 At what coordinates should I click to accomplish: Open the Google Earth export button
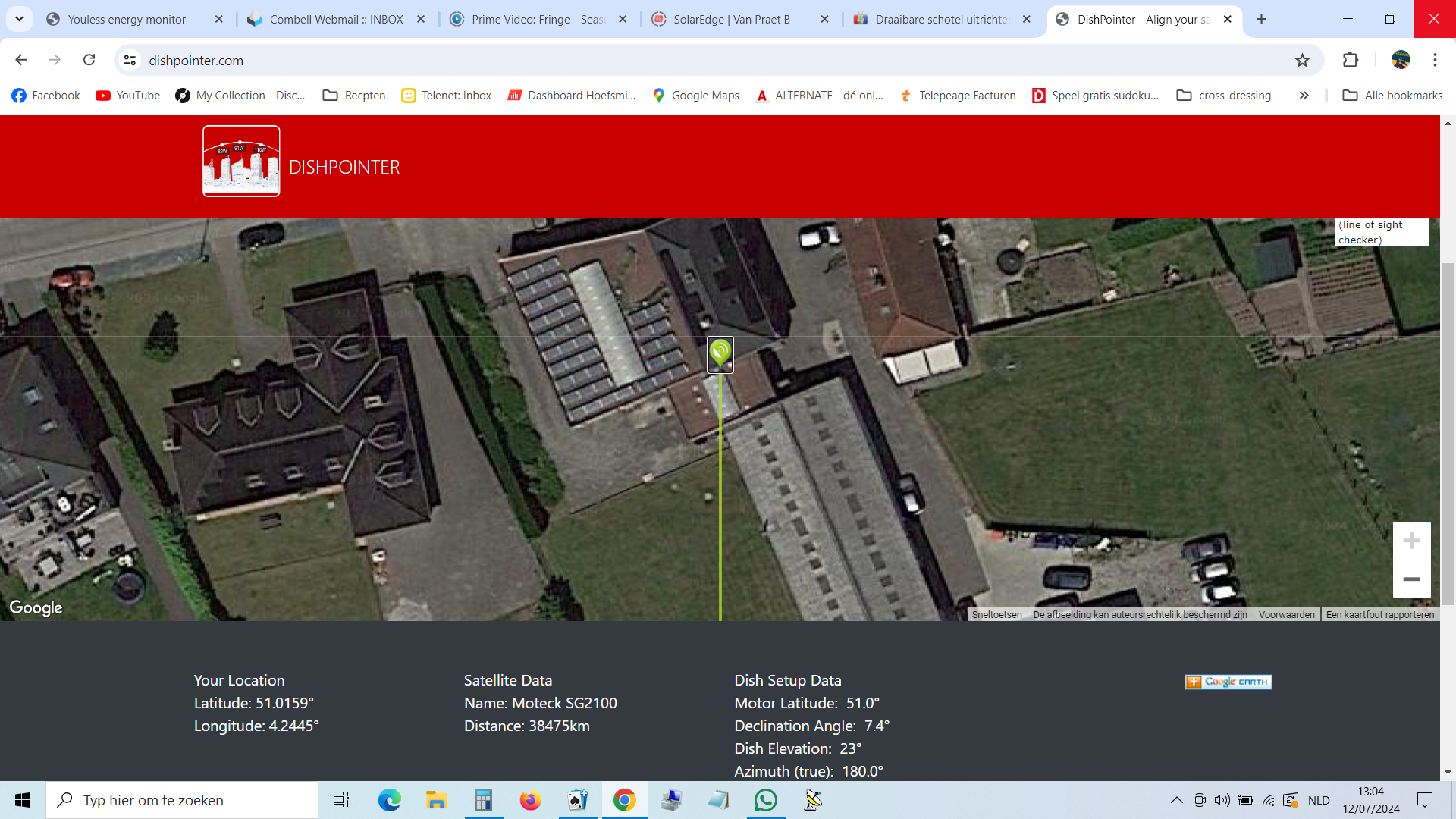[1228, 682]
